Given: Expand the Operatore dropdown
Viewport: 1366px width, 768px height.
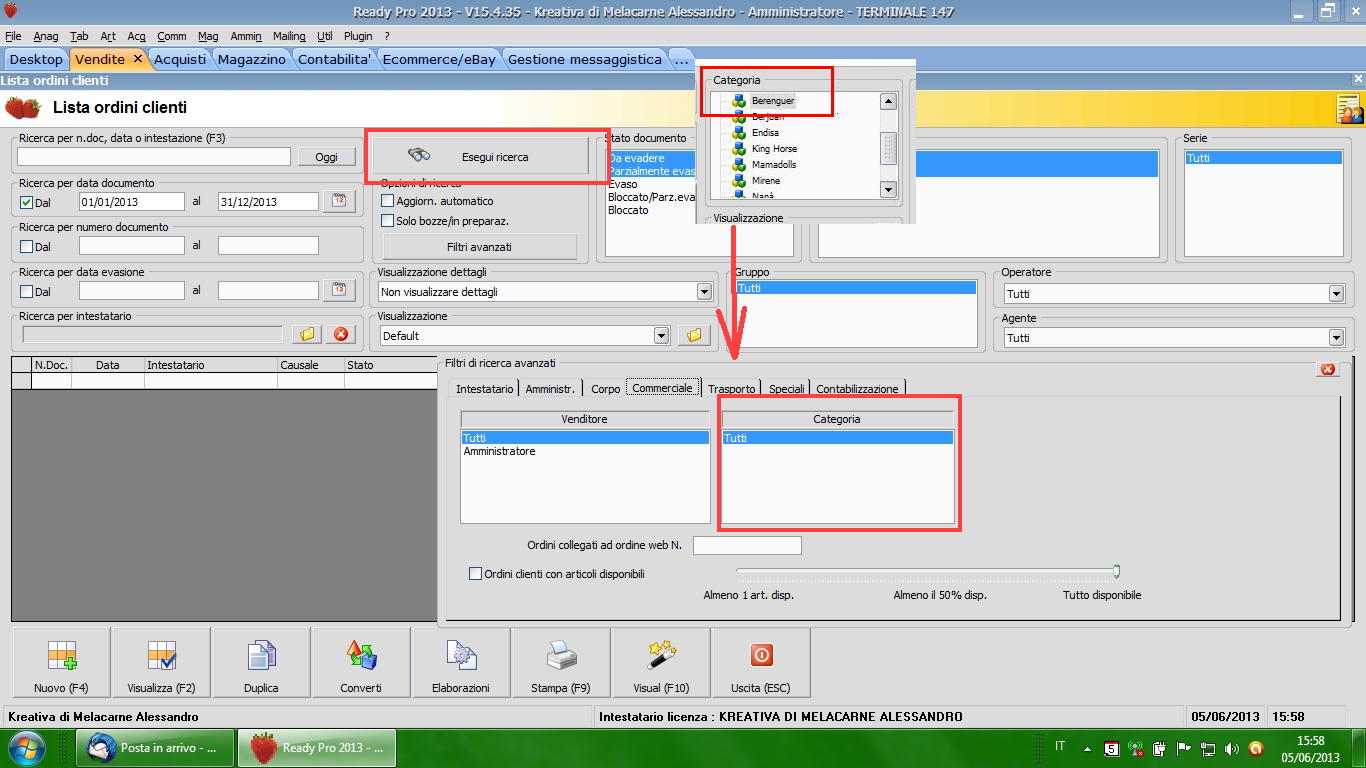Looking at the screenshot, I should coord(1336,294).
